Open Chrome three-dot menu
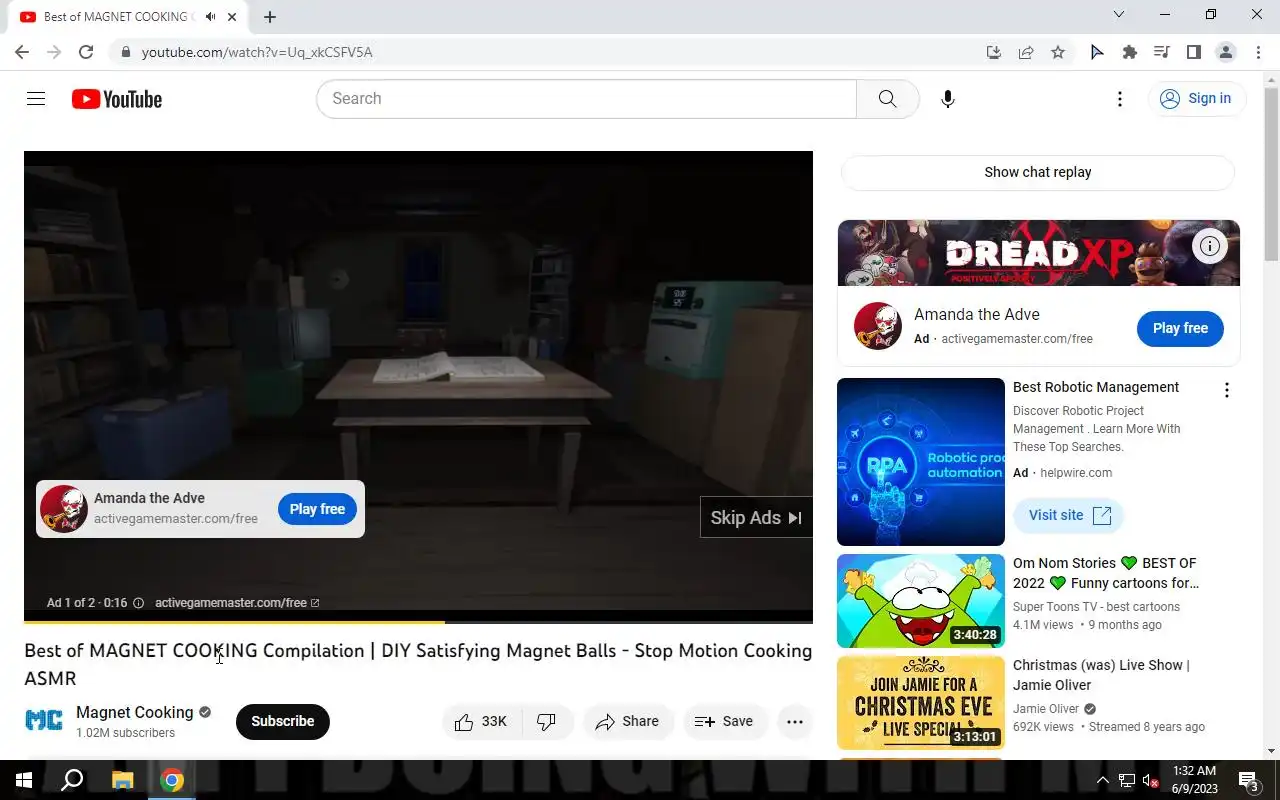1280x800 pixels. click(1258, 52)
